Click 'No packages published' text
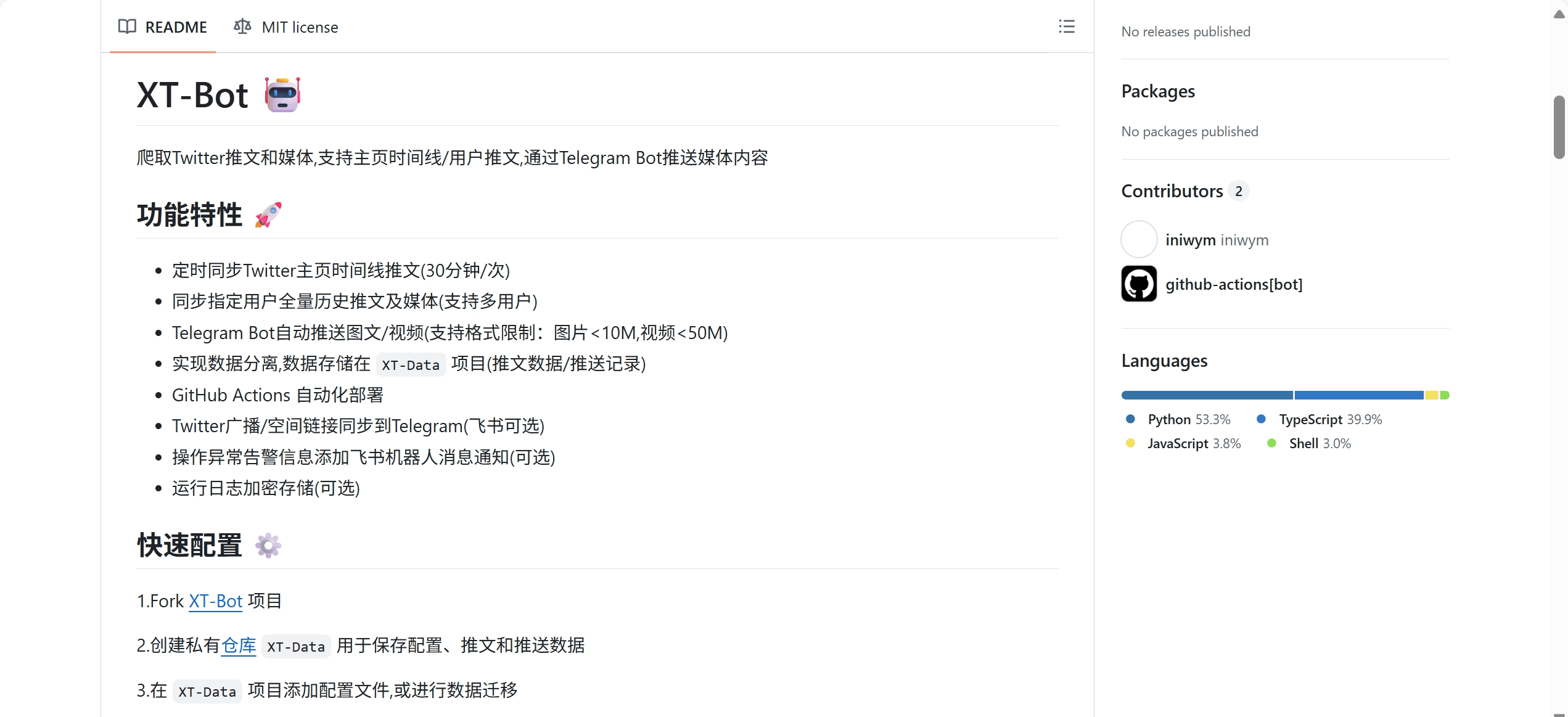The height and width of the screenshot is (717, 1568). tap(1189, 131)
